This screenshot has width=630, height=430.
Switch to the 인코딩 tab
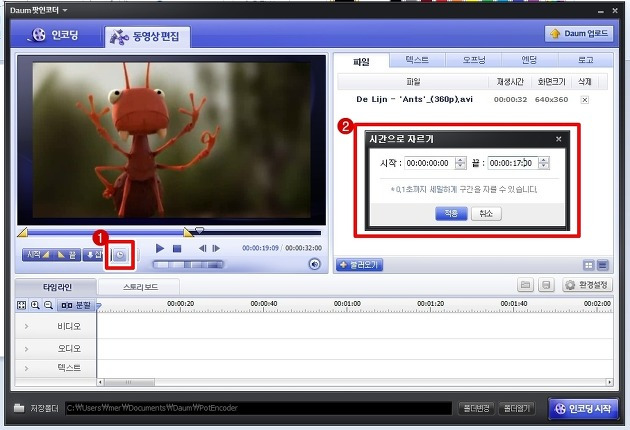(55, 35)
